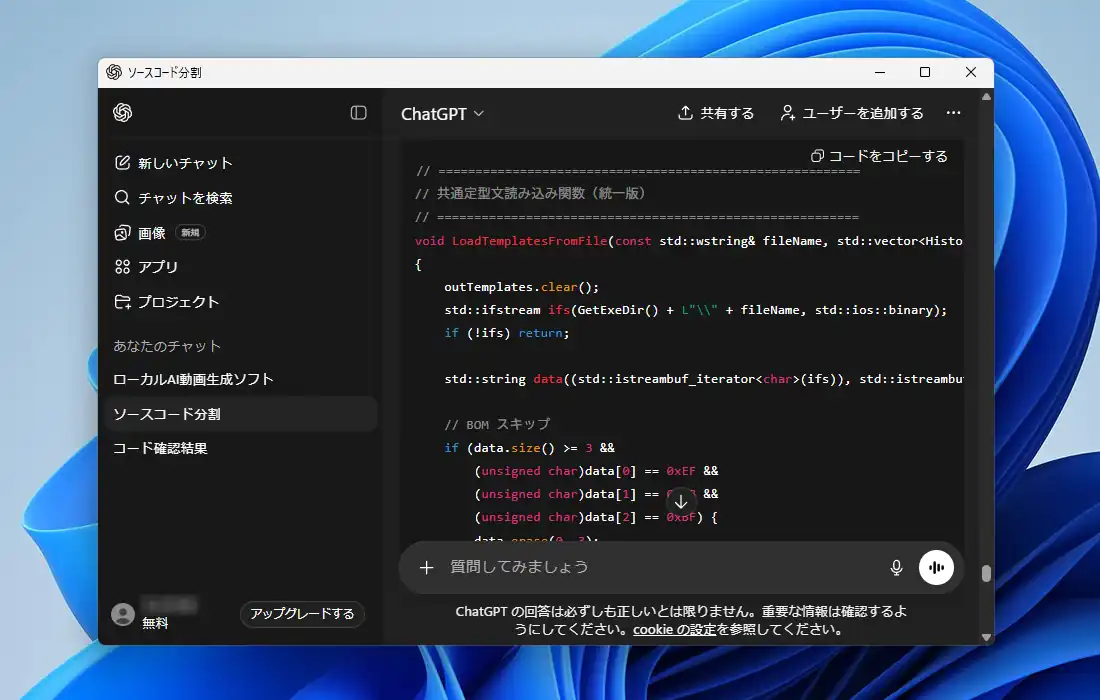
Task: Start voice mode with the waveform button
Action: point(936,567)
